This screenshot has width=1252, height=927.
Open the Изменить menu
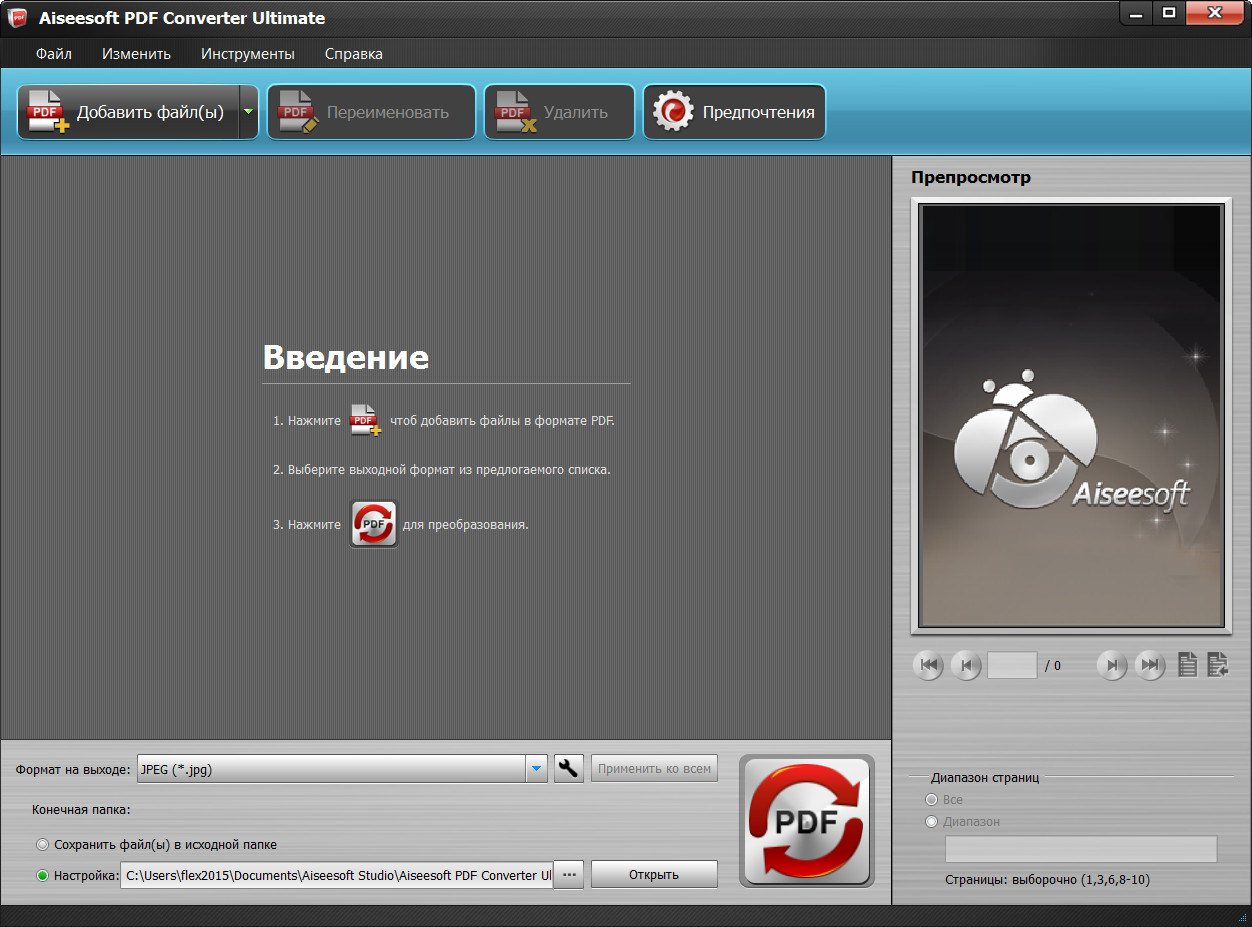[x=136, y=54]
